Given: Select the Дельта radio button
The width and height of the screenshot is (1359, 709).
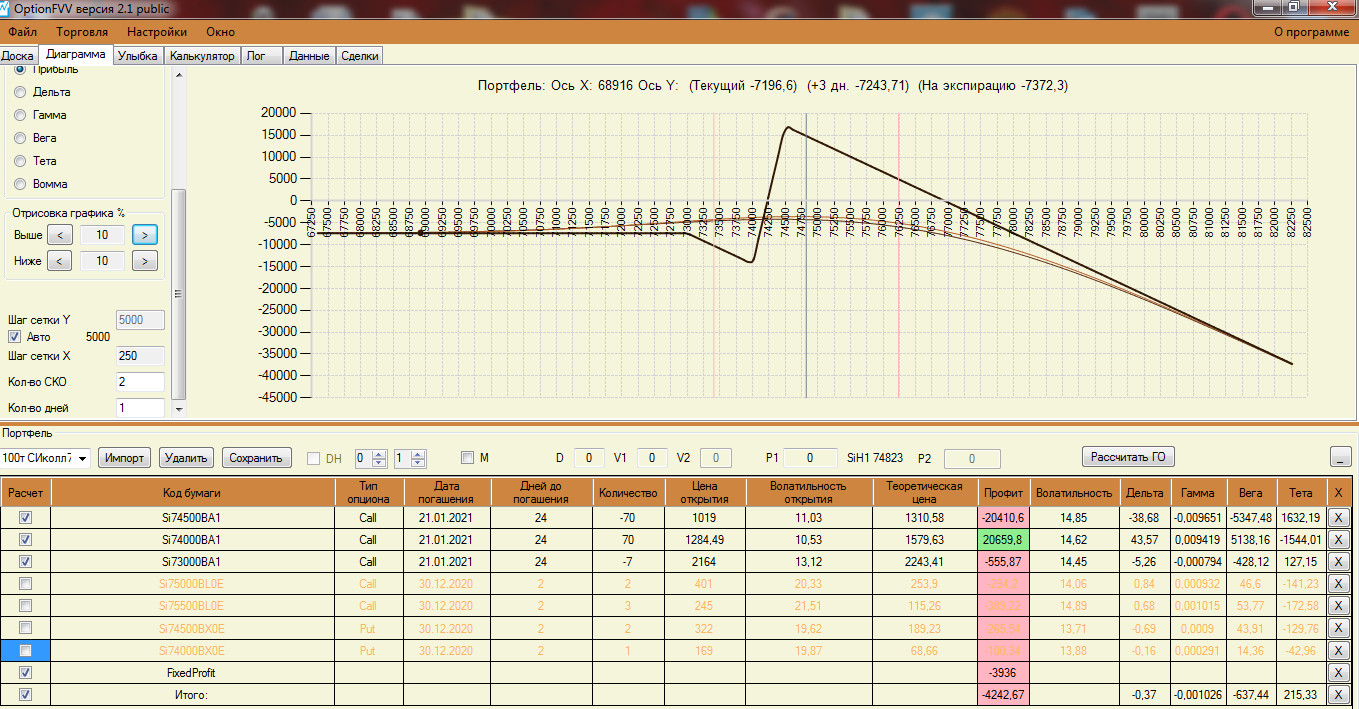Looking at the screenshot, I should tap(20, 92).
